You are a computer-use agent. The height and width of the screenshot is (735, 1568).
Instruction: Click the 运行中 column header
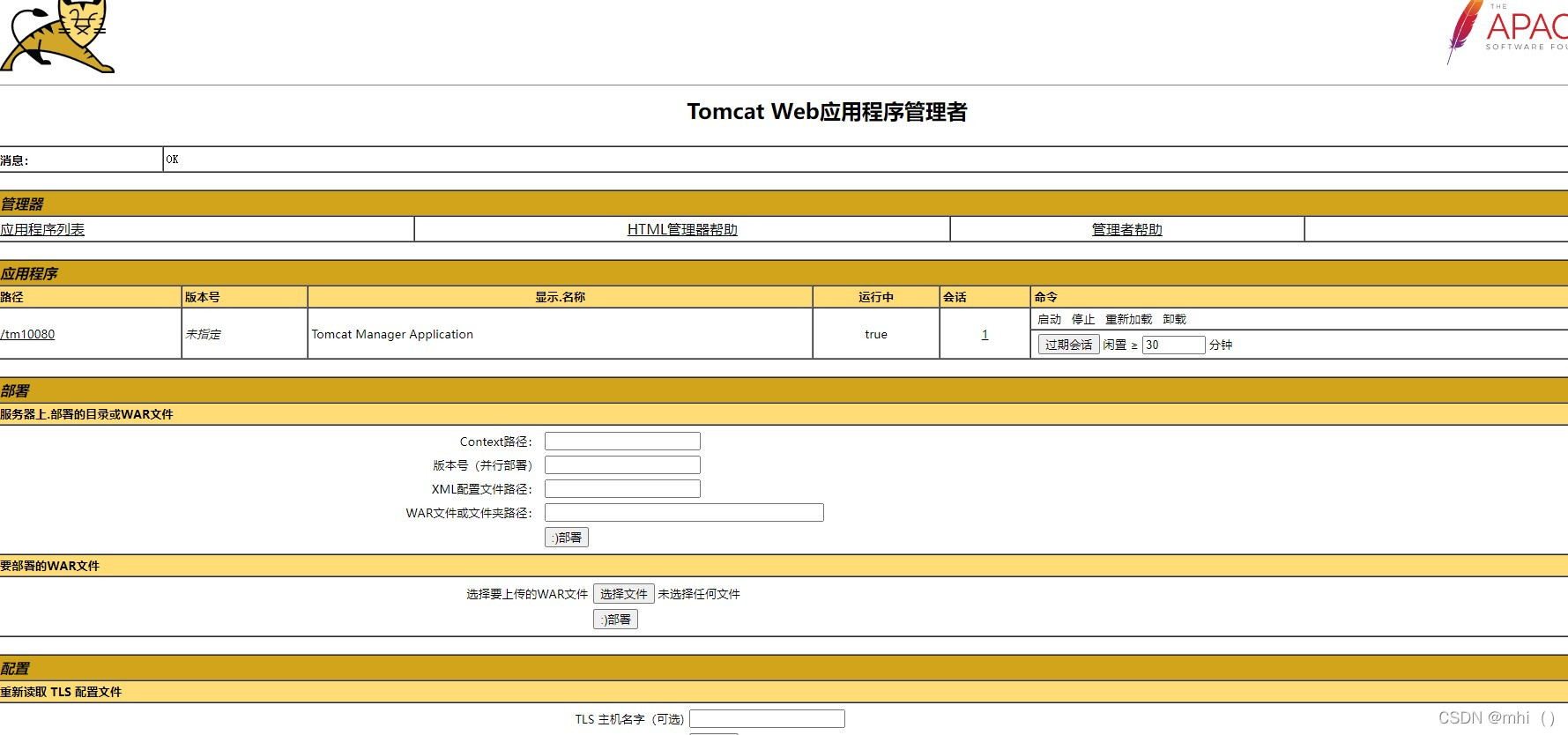pos(876,297)
